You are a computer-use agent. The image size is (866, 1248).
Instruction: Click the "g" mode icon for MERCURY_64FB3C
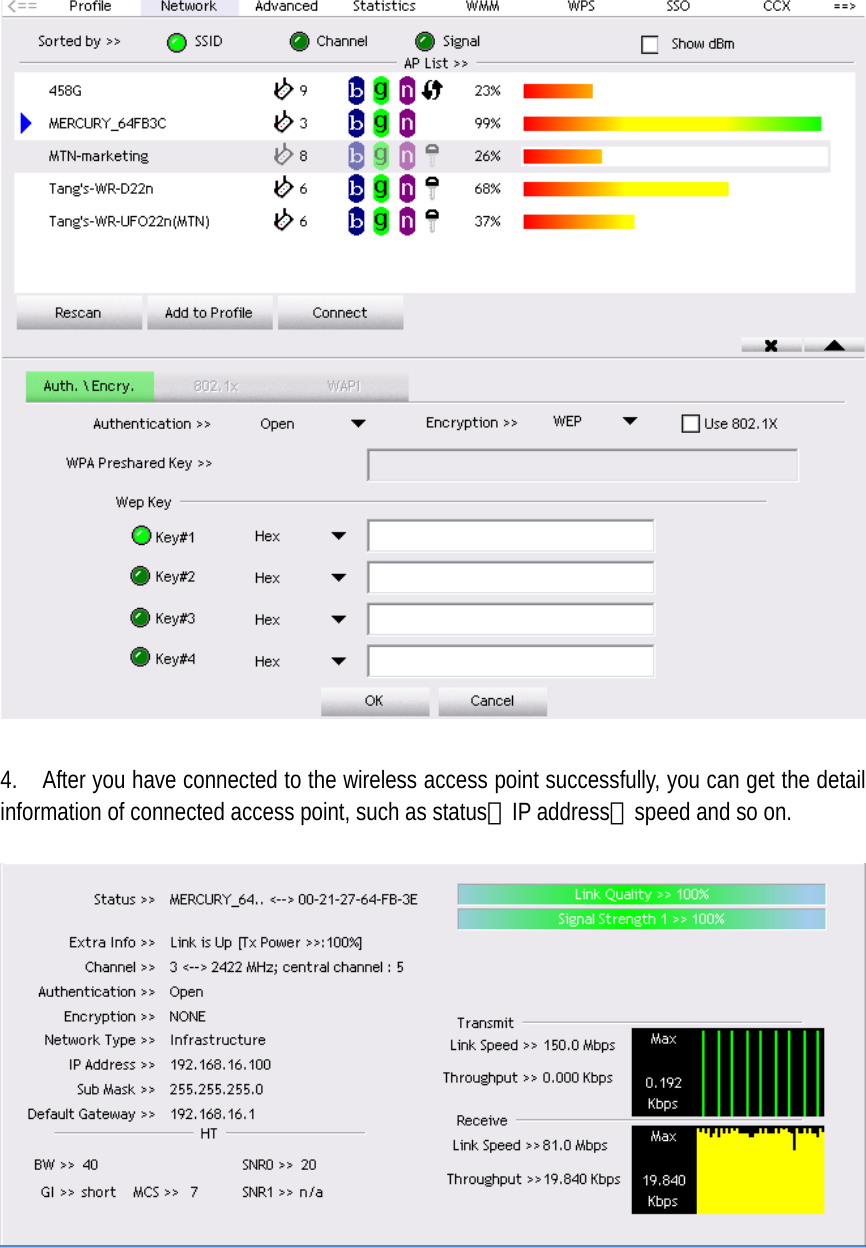click(x=380, y=123)
